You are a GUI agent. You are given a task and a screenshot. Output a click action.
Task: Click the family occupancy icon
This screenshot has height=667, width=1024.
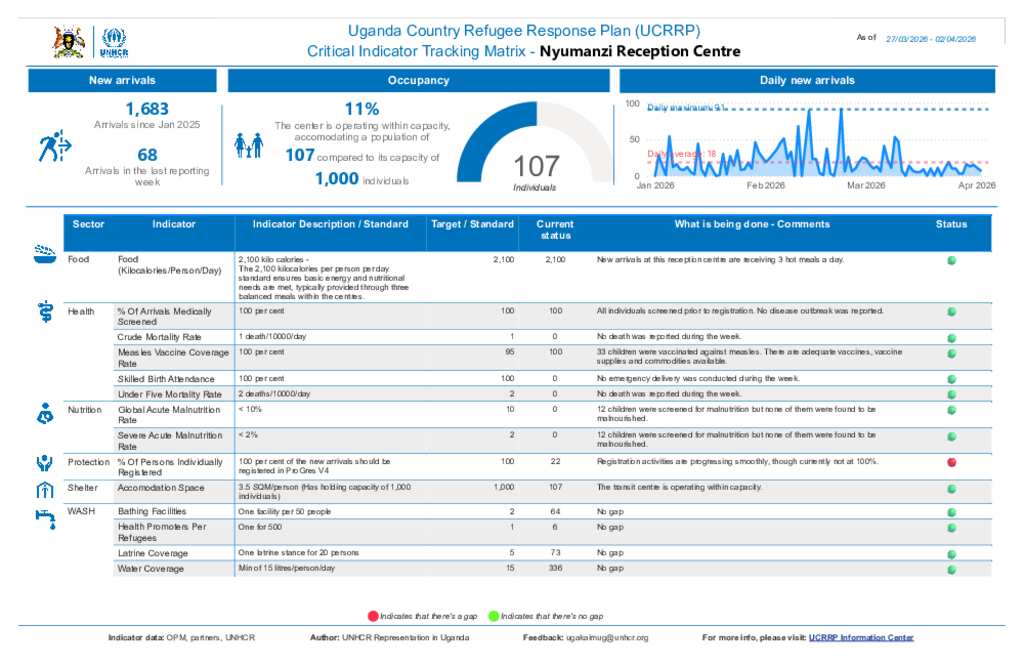pyautogui.click(x=249, y=146)
